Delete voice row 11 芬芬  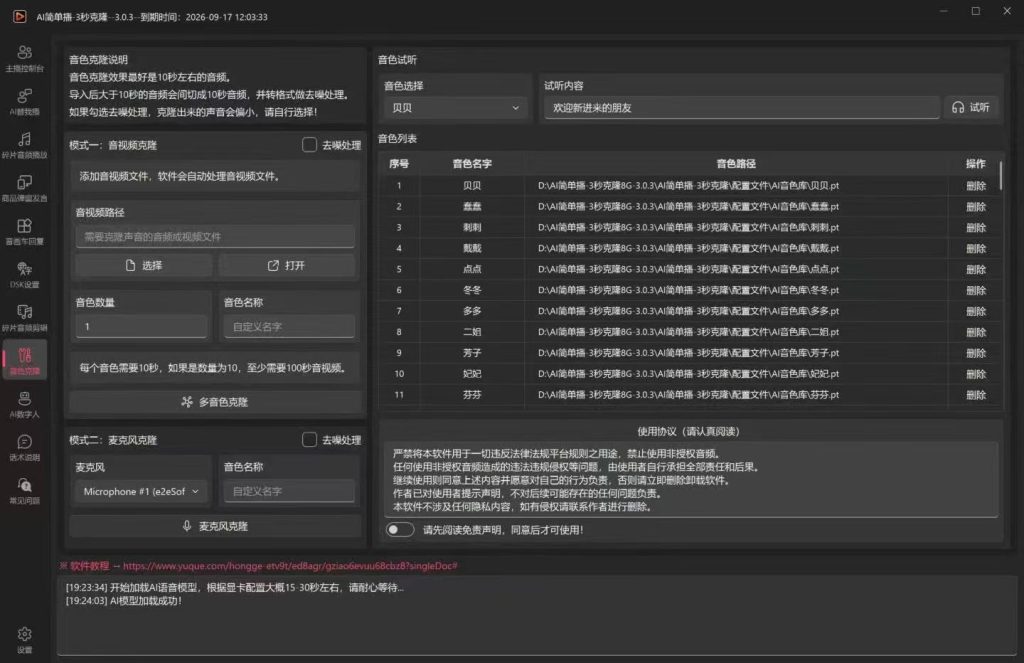tap(976, 395)
